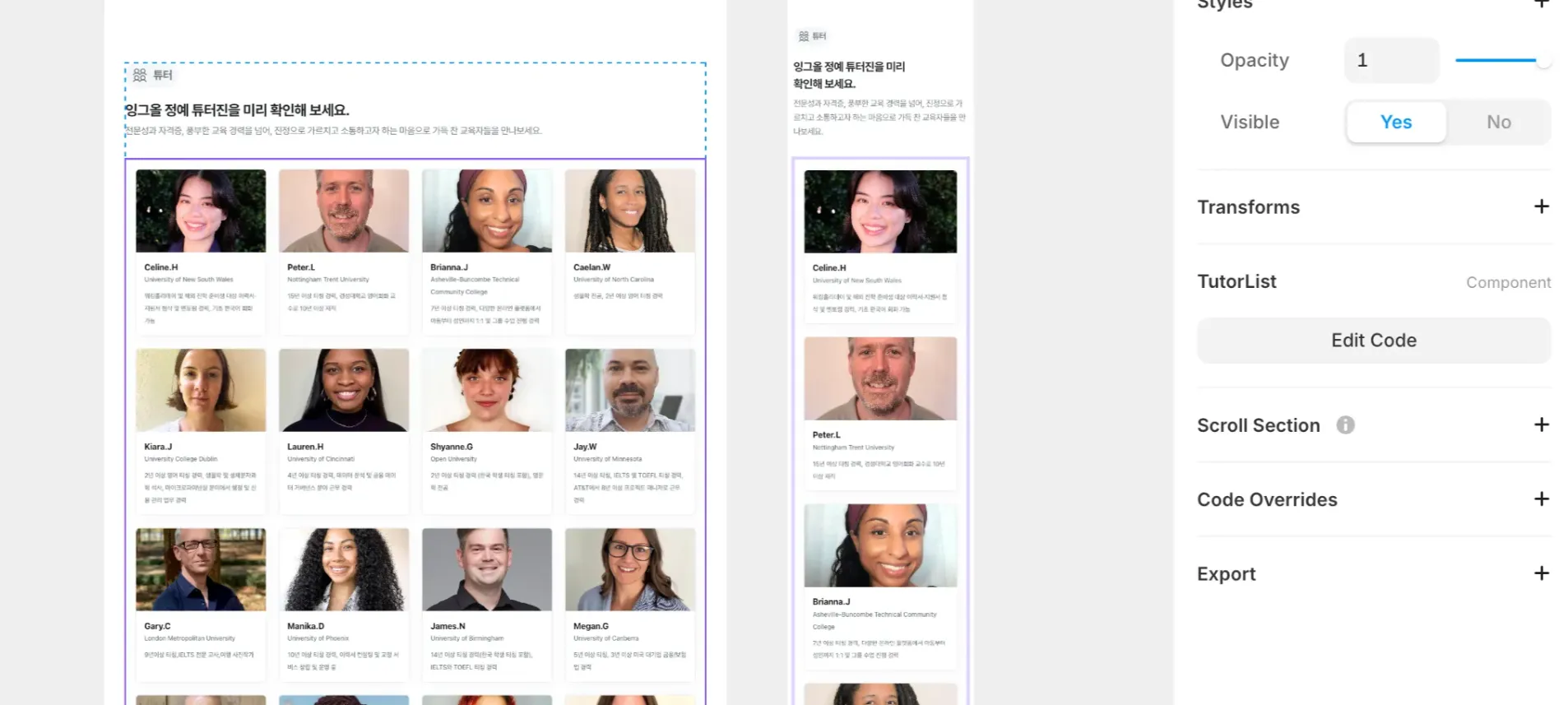Click Peter.L photo in mobile preview

(880, 378)
